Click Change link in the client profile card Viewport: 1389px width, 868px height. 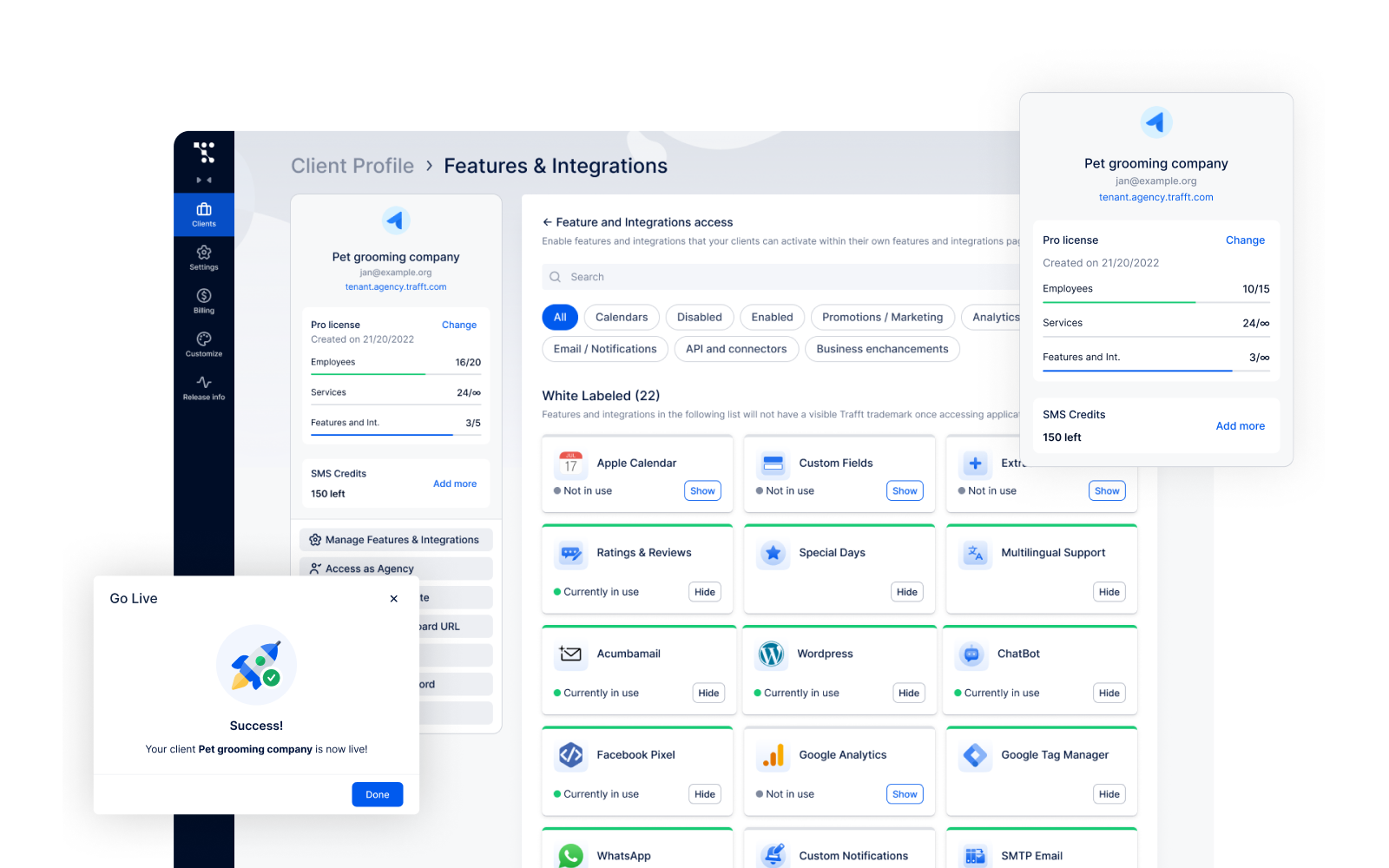coord(459,325)
